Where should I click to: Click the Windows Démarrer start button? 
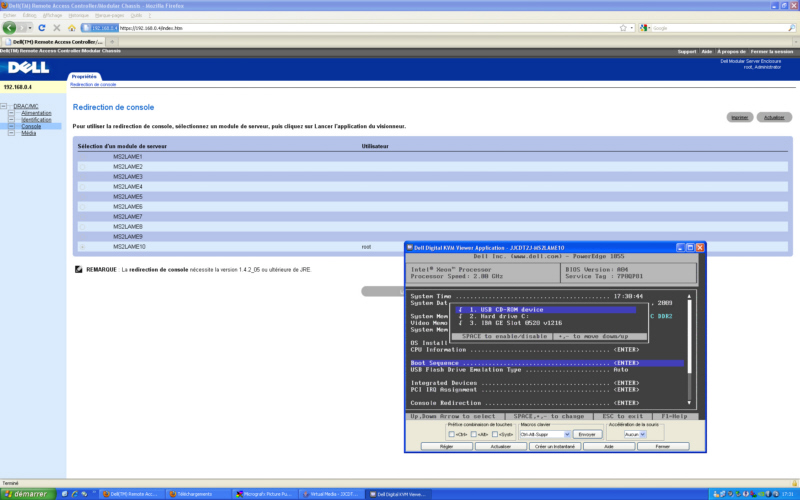tap(27, 494)
